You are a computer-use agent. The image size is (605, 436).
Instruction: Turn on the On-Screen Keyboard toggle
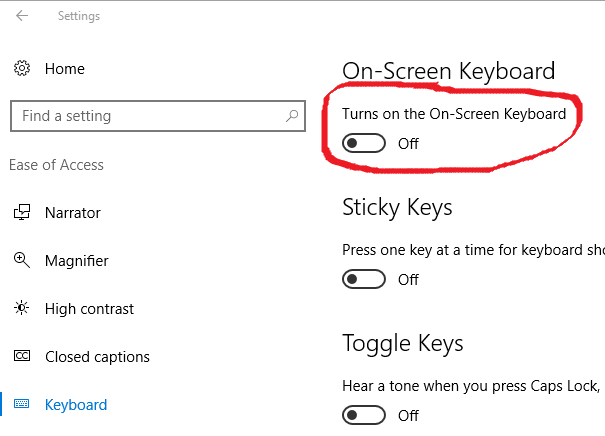(x=363, y=143)
